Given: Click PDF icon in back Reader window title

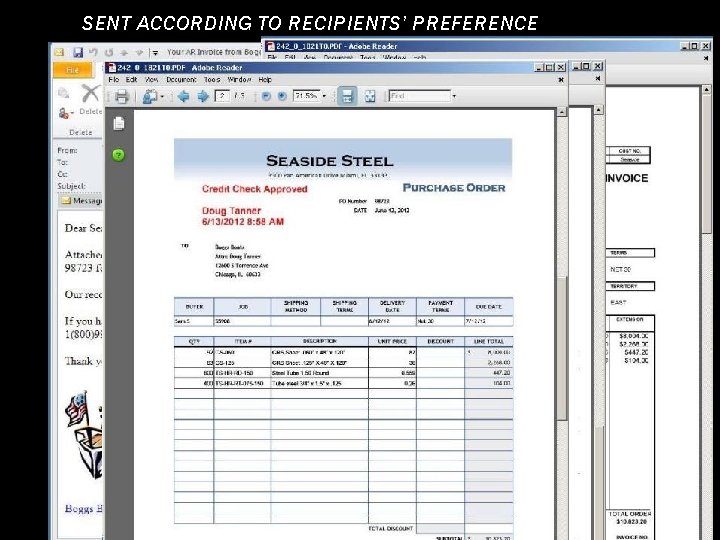Looking at the screenshot, I should point(271,46).
